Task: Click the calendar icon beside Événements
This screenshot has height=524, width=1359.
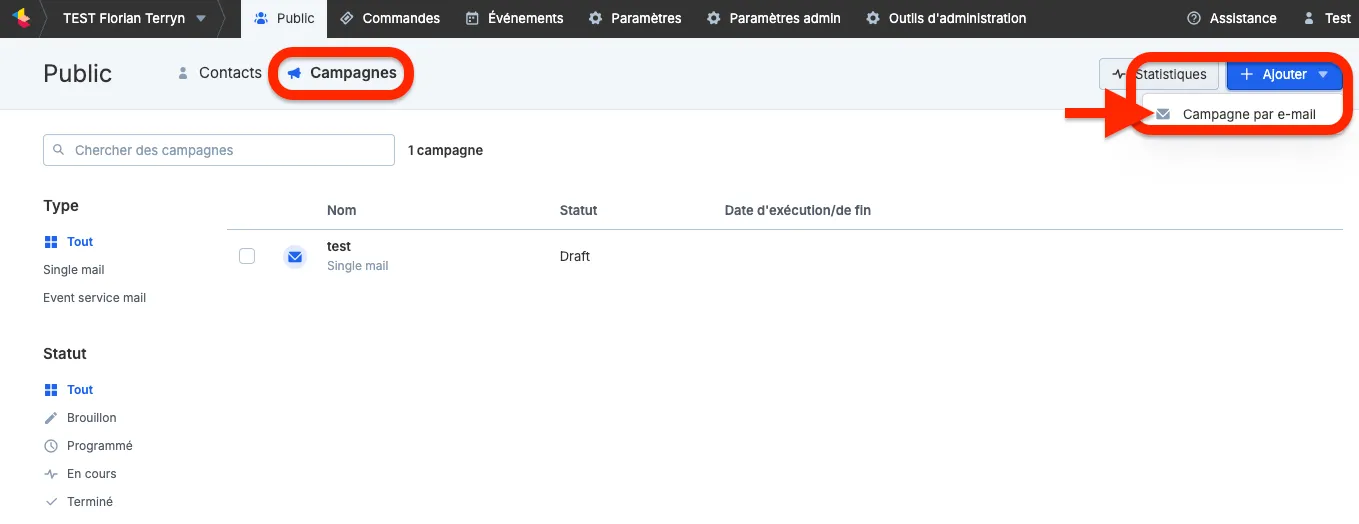Action: (472, 18)
